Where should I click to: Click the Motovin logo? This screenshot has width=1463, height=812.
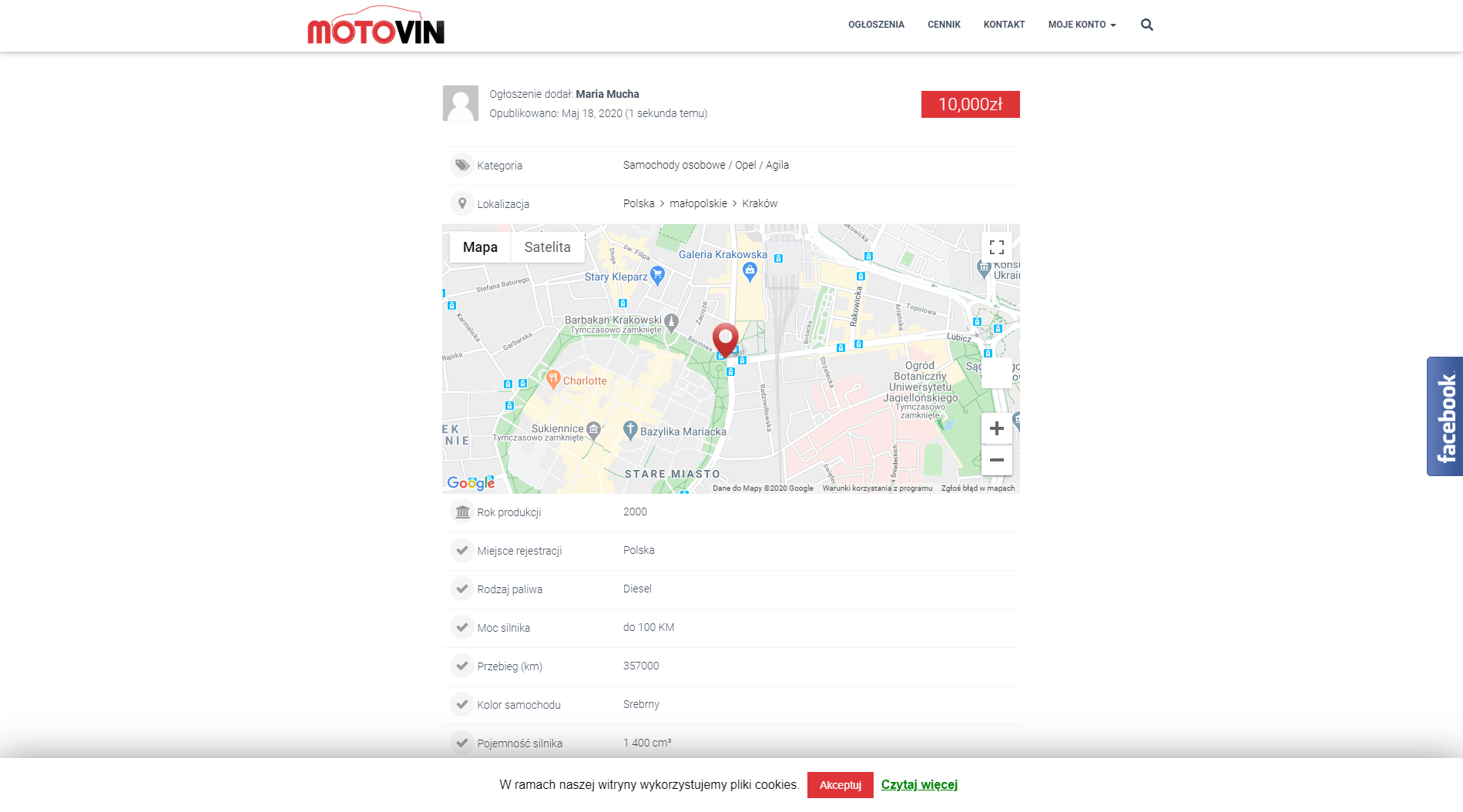[375, 25]
